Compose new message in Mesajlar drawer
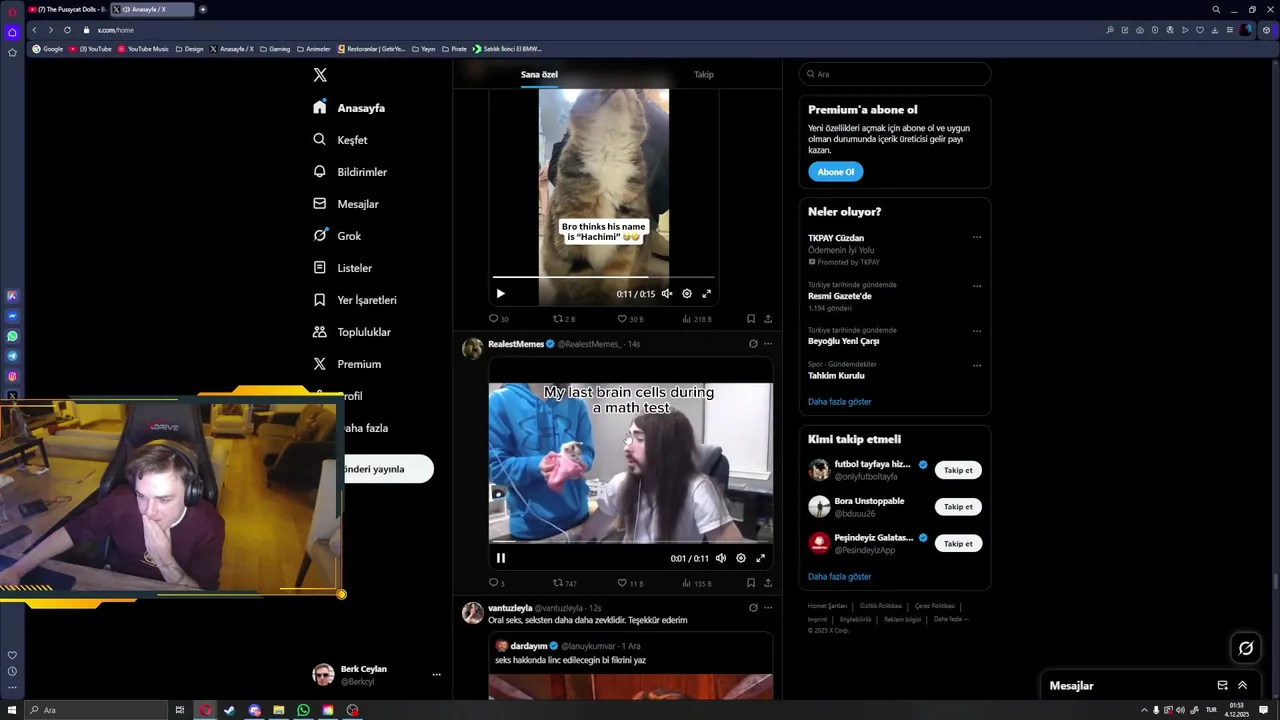The image size is (1280, 720). pos(1222,685)
